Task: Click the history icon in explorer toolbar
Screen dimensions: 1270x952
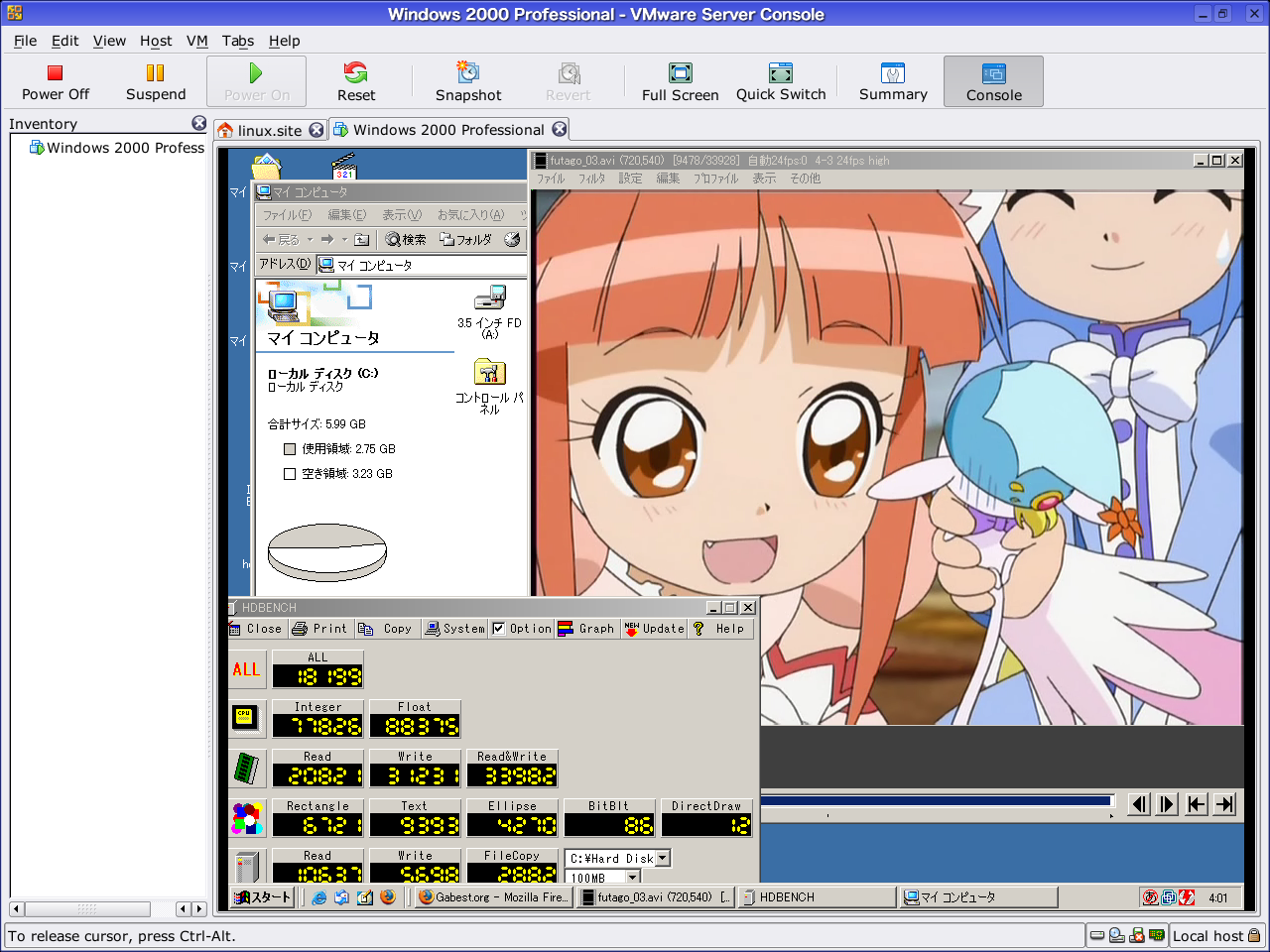Action: [x=512, y=239]
